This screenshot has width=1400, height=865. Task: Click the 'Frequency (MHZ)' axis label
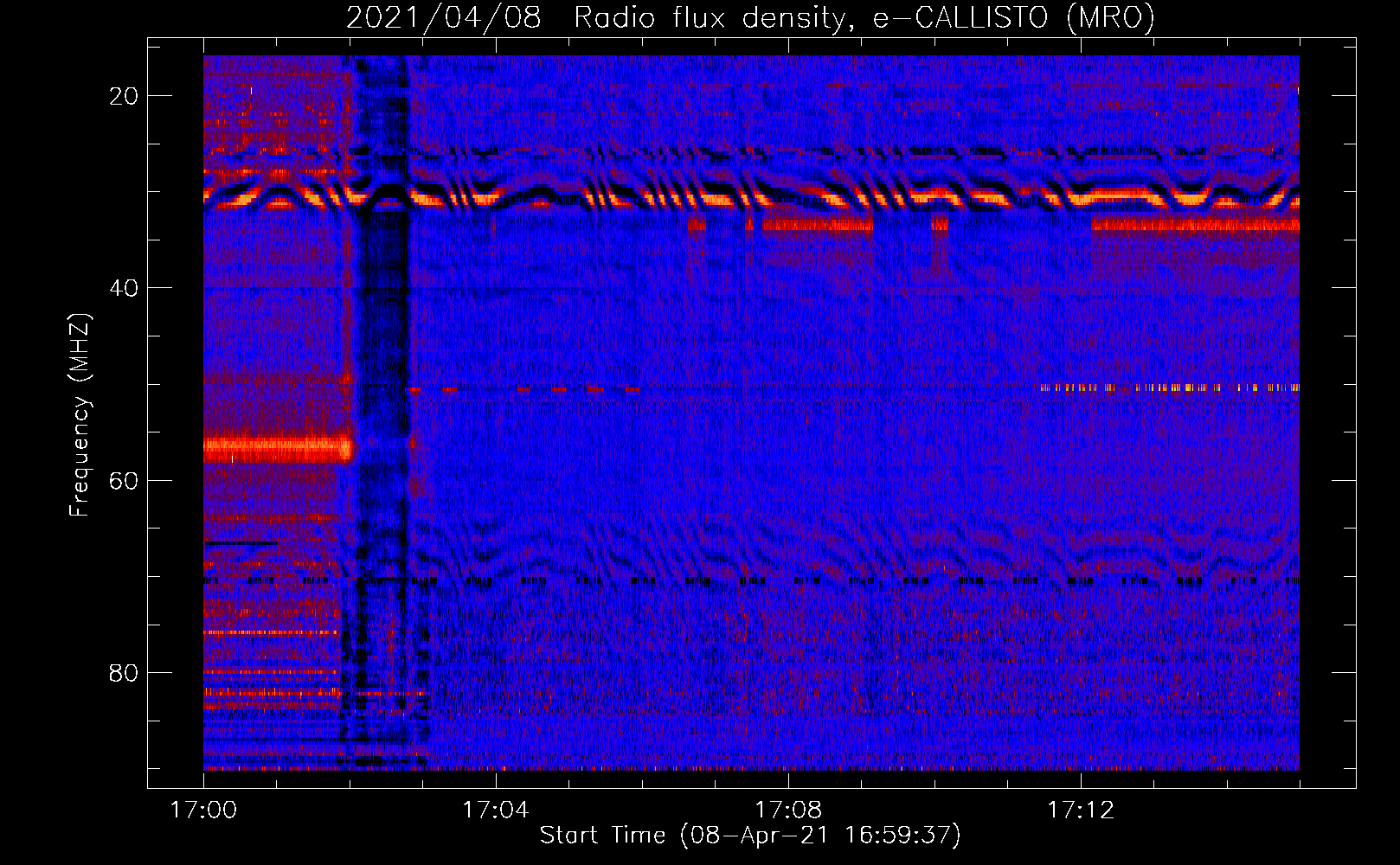tap(80, 415)
